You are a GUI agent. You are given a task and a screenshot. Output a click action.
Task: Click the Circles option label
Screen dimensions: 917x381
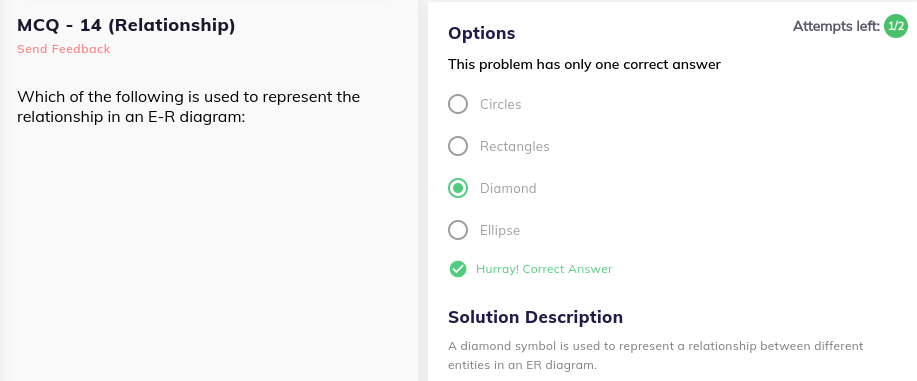(501, 104)
